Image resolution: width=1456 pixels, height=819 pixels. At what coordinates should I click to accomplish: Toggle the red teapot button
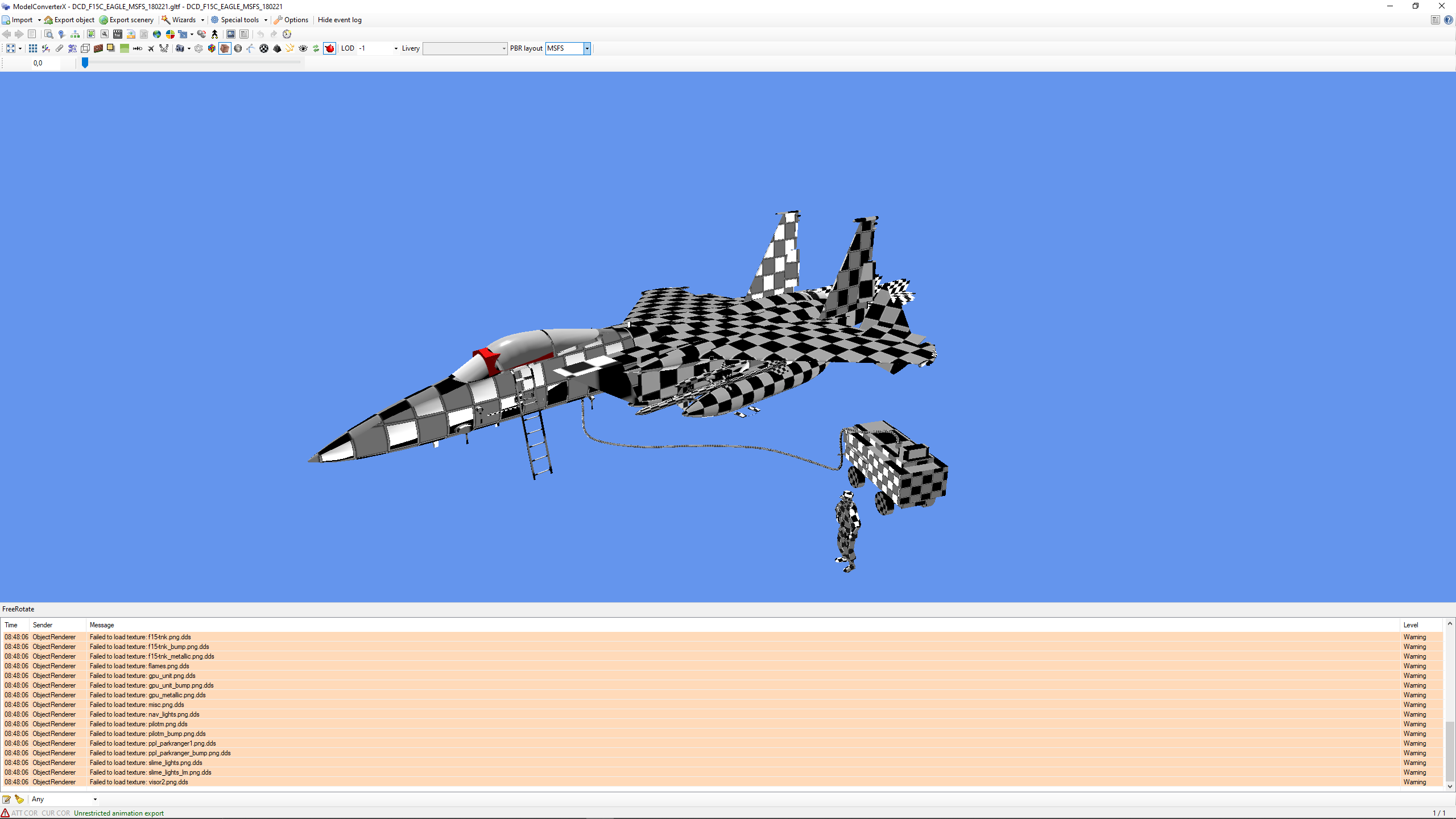point(330,48)
